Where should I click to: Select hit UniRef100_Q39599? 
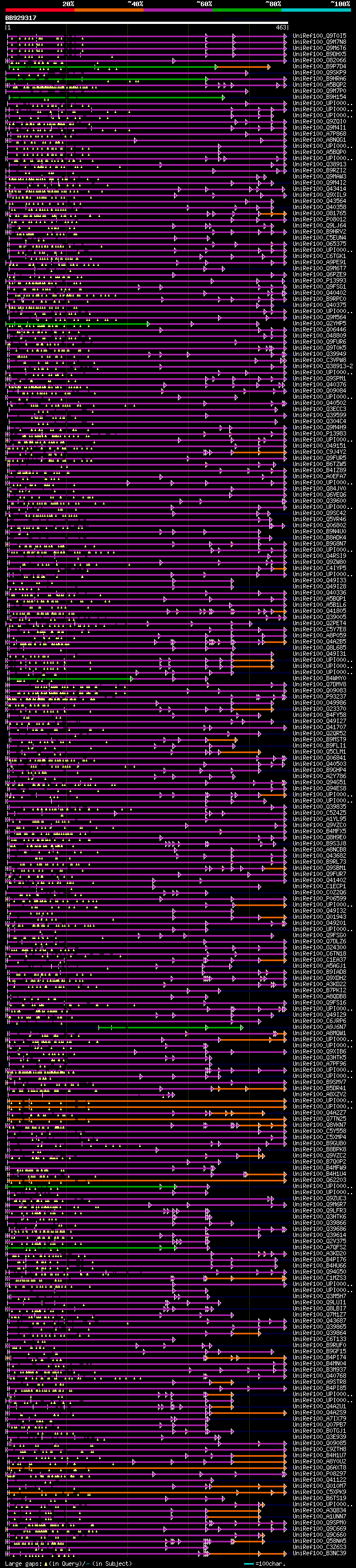[319, 415]
